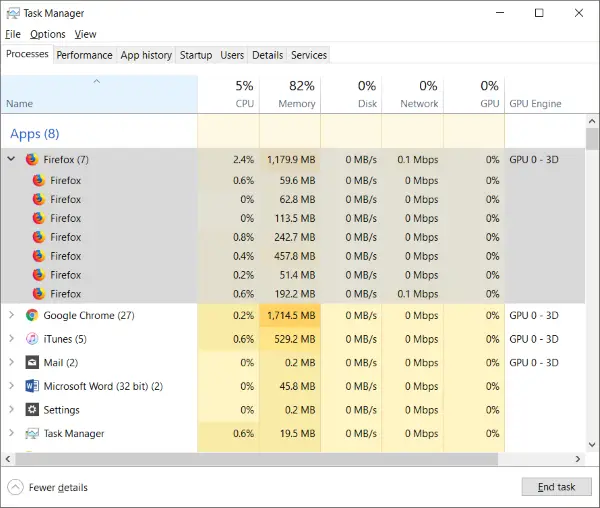Sort processes by the CPU column header
600x508 pixels.
click(229, 94)
